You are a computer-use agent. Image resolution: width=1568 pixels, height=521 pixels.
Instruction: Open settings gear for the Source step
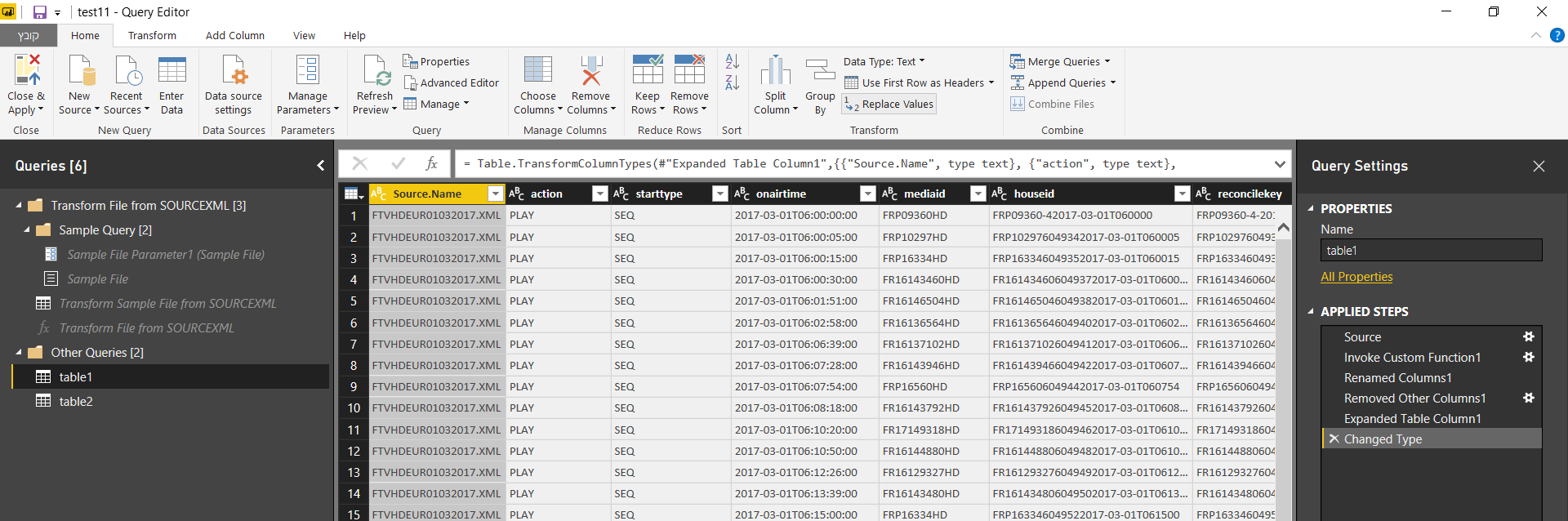1528,336
